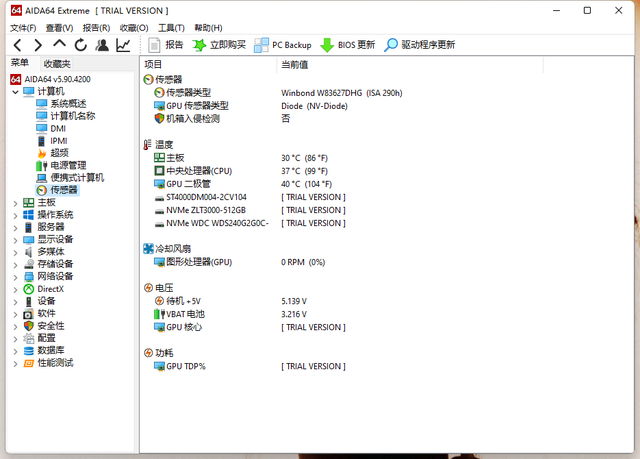Select the 主板 temperature row
Viewport: 640px width, 459px height.
point(241,158)
